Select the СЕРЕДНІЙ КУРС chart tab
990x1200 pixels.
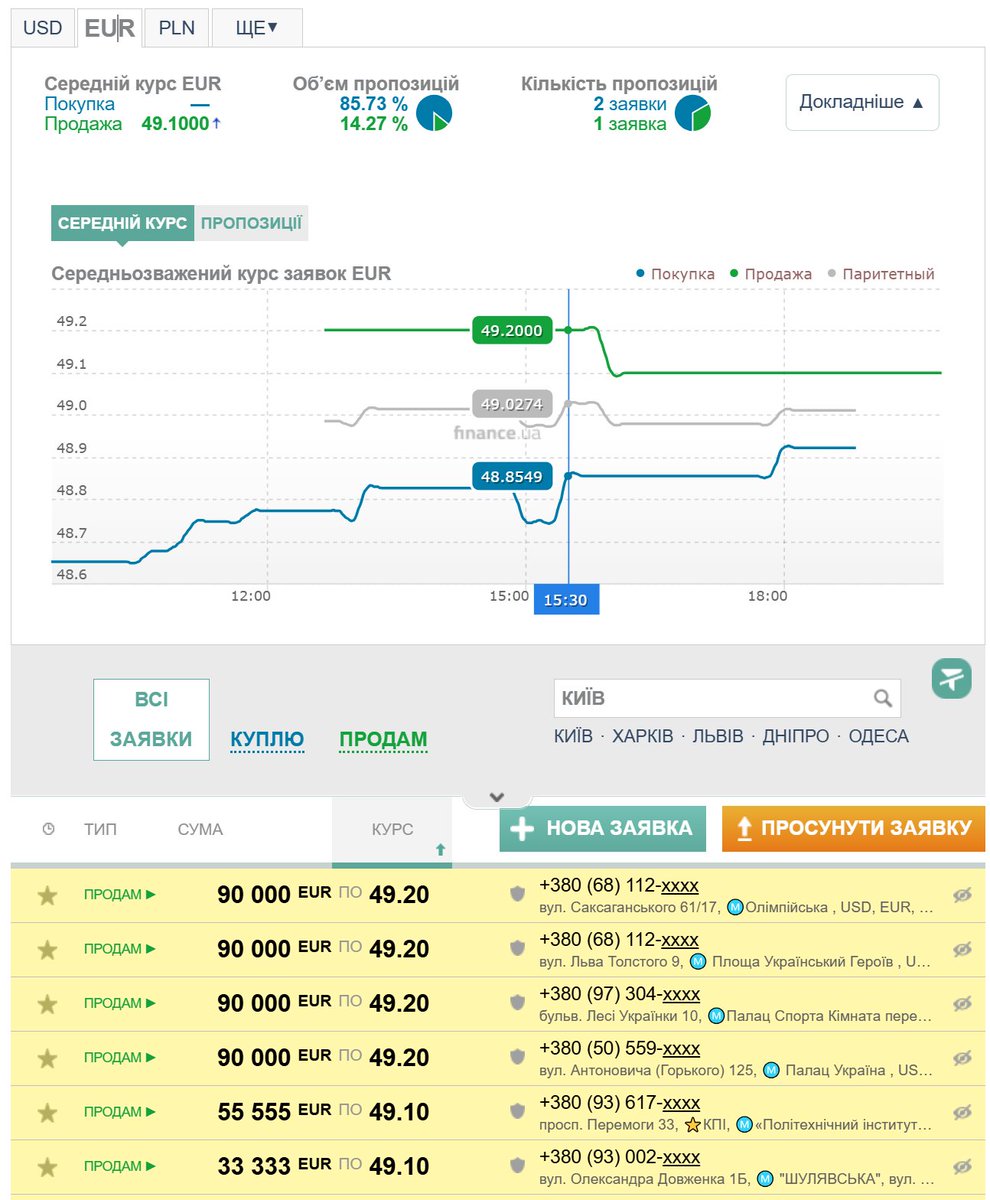click(x=122, y=223)
